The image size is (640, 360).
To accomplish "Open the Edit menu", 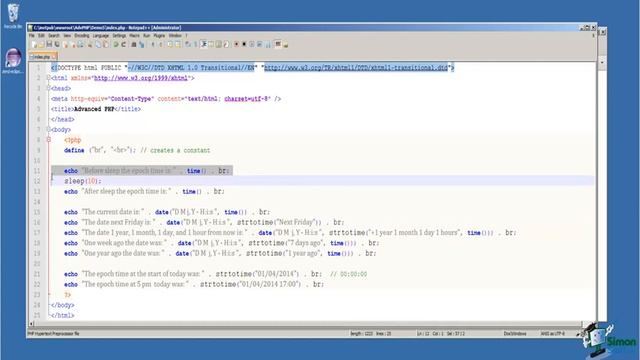I will coord(41,36).
